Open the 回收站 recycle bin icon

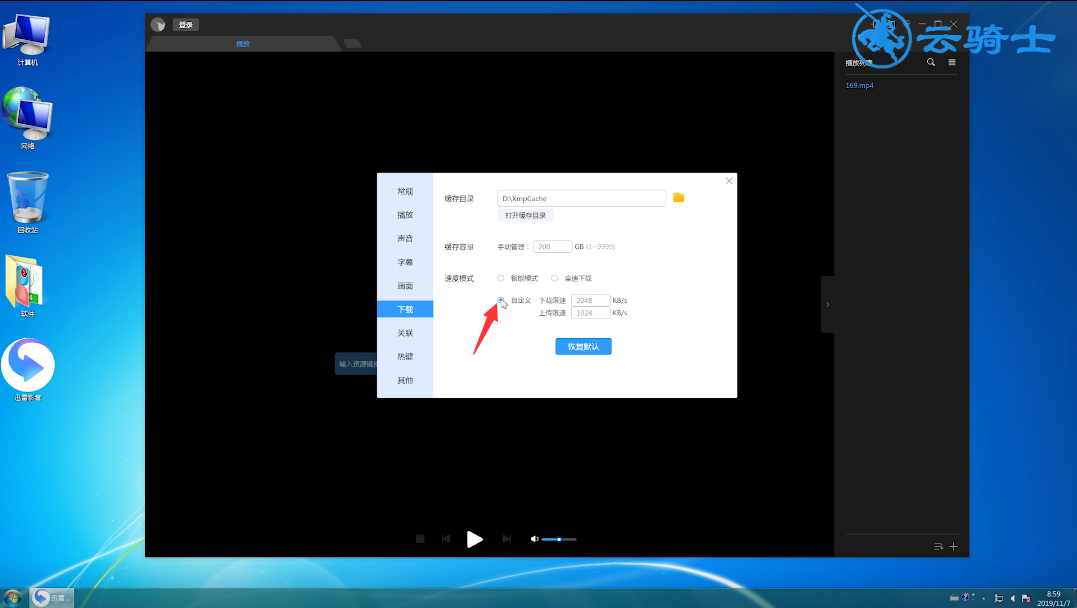click(x=27, y=203)
